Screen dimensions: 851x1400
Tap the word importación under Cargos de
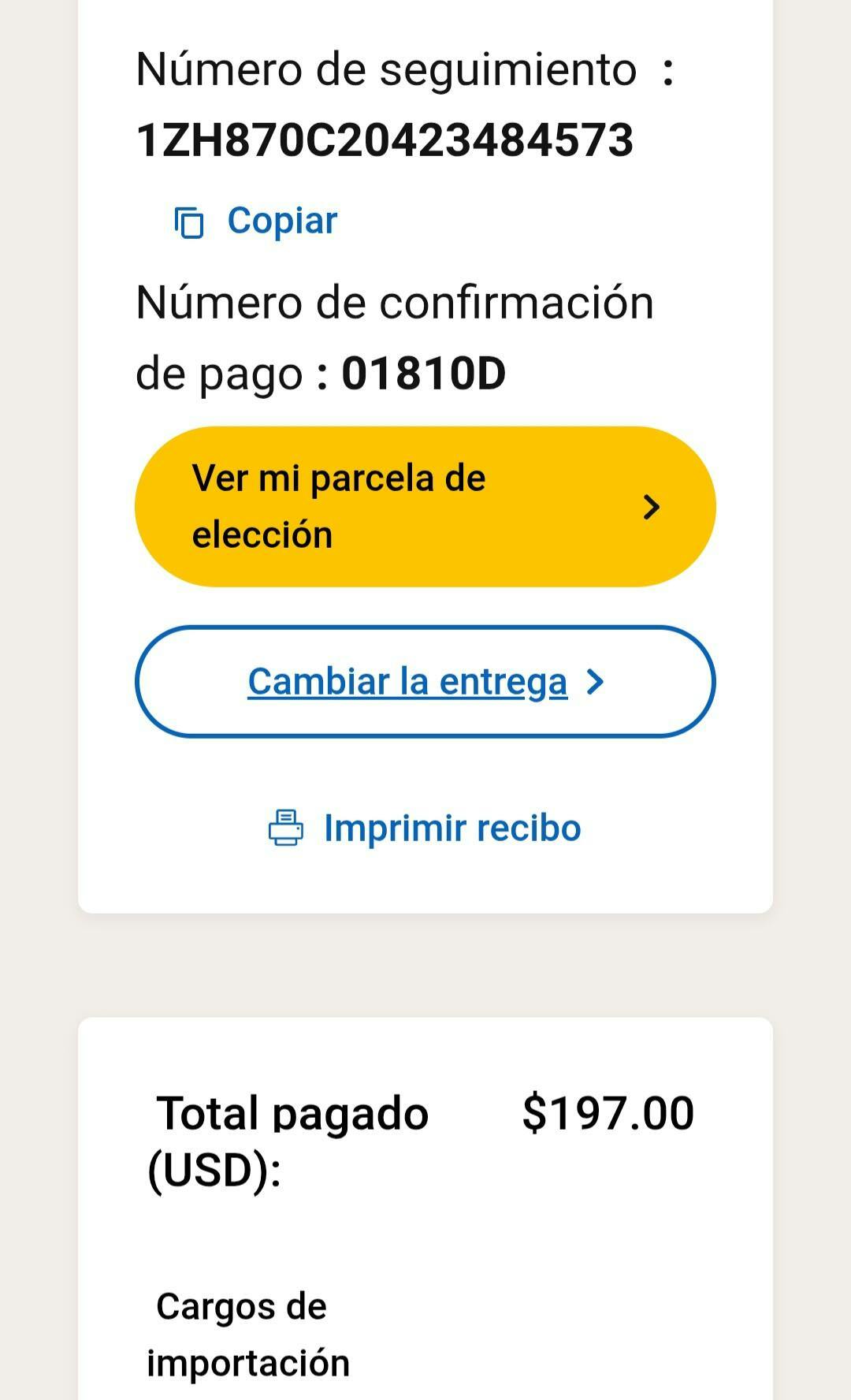click(248, 1363)
